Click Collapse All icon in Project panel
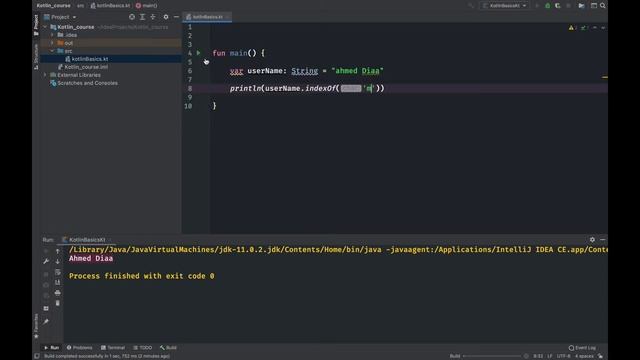640x360 pixels. pyautogui.click(x=153, y=17)
